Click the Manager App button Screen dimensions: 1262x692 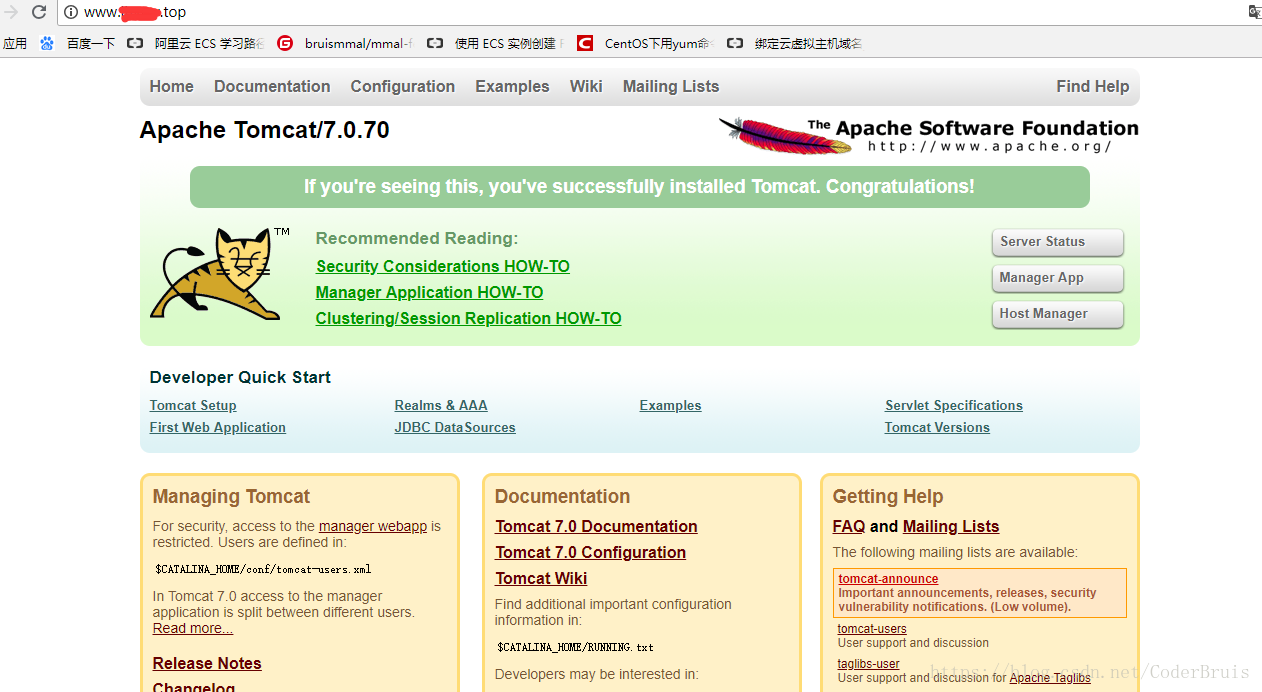(x=1058, y=278)
